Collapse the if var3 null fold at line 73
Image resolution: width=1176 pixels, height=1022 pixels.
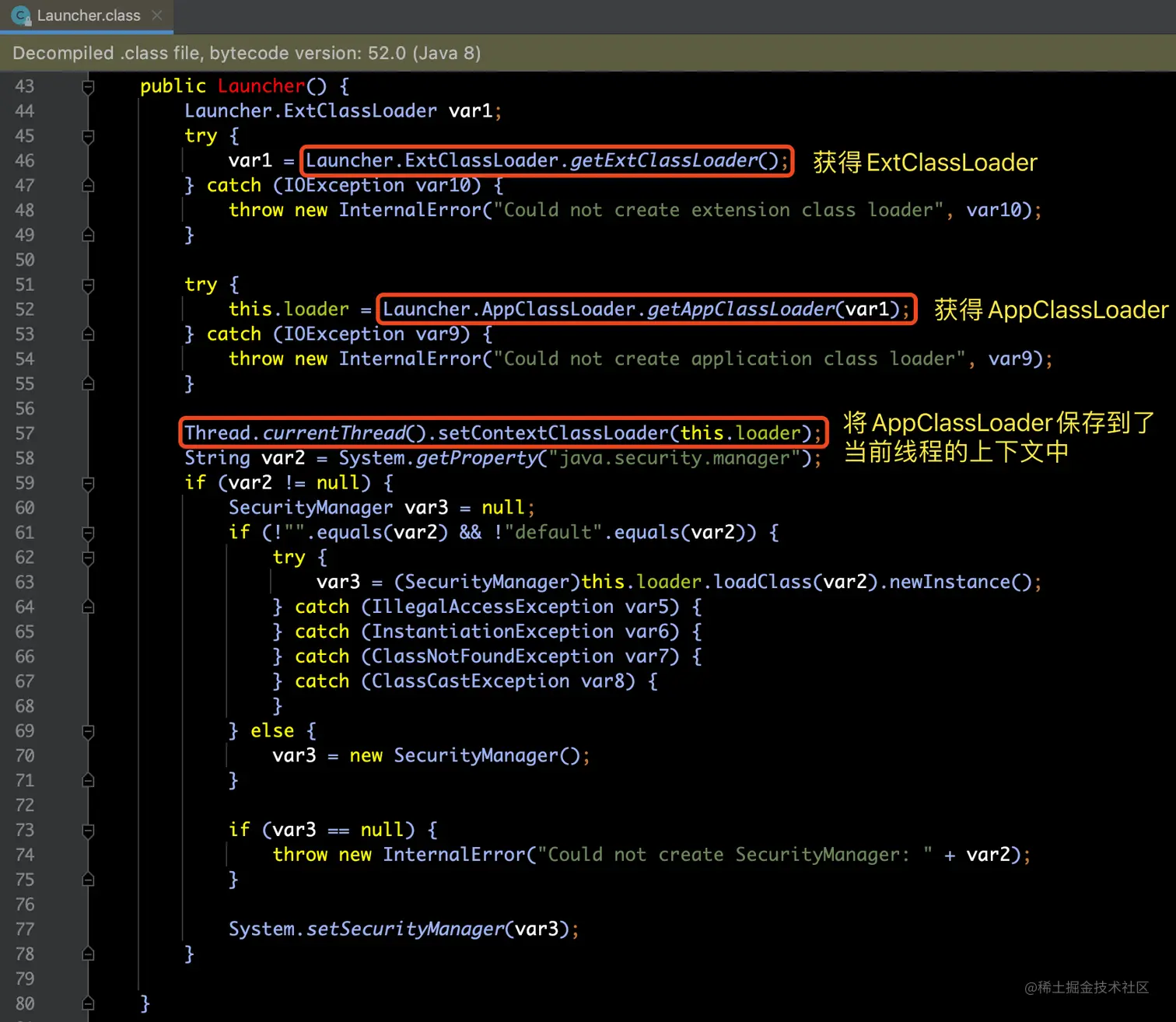pyautogui.click(x=88, y=830)
